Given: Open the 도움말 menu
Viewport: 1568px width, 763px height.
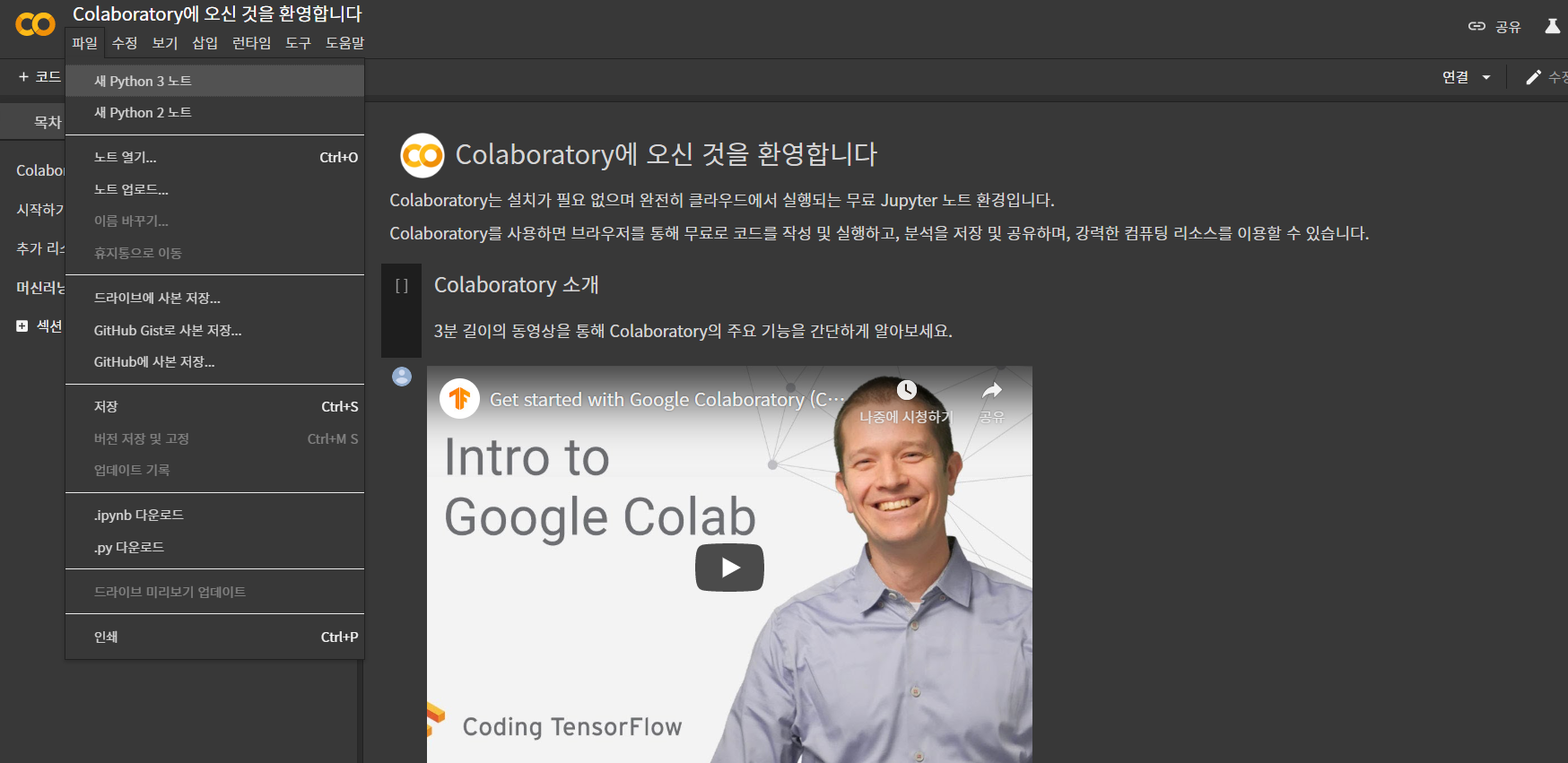Looking at the screenshot, I should pos(344,43).
